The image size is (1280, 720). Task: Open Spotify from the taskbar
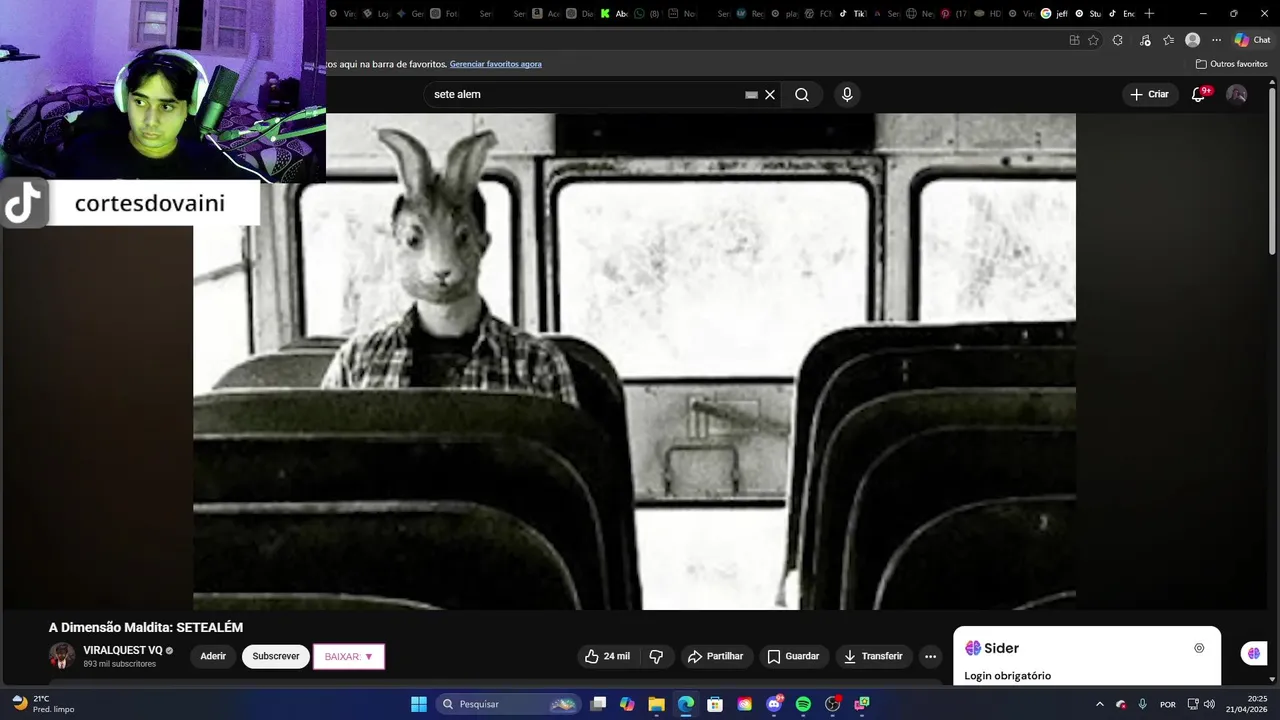803,704
